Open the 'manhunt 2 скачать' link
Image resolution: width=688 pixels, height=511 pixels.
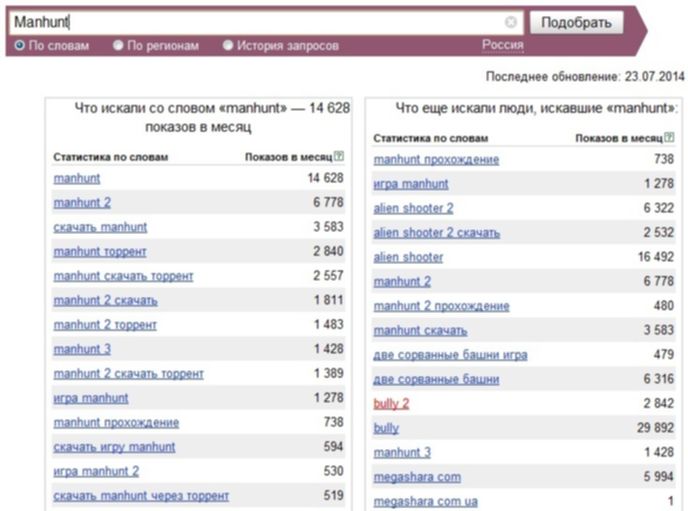click(x=105, y=300)
